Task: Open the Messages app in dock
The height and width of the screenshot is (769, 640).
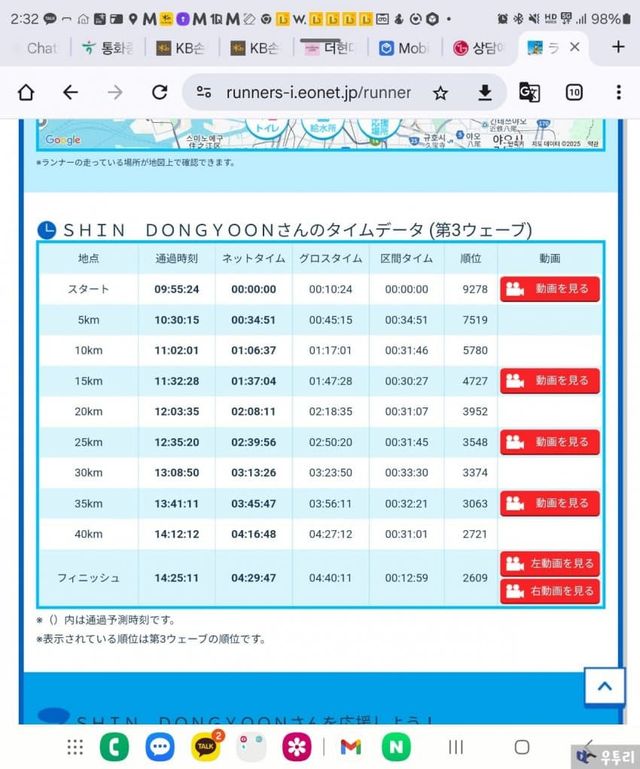Action: pos(160,747)
